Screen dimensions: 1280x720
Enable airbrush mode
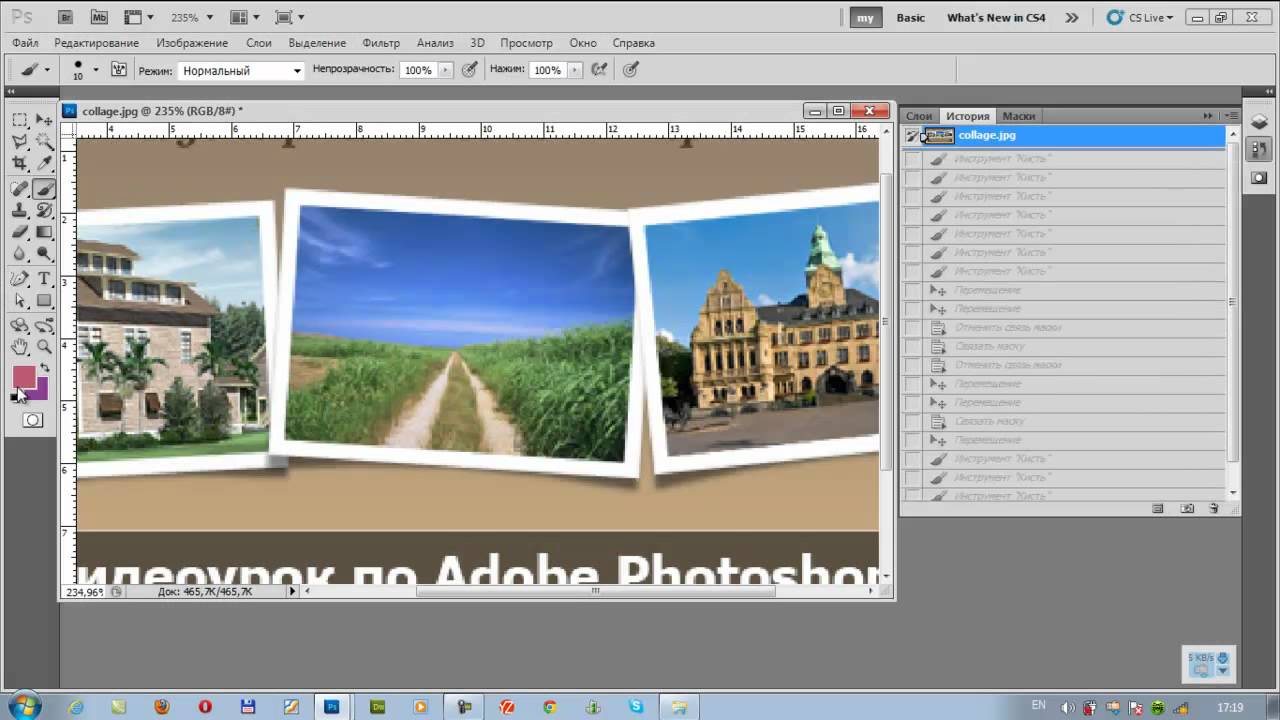[599, 70]
